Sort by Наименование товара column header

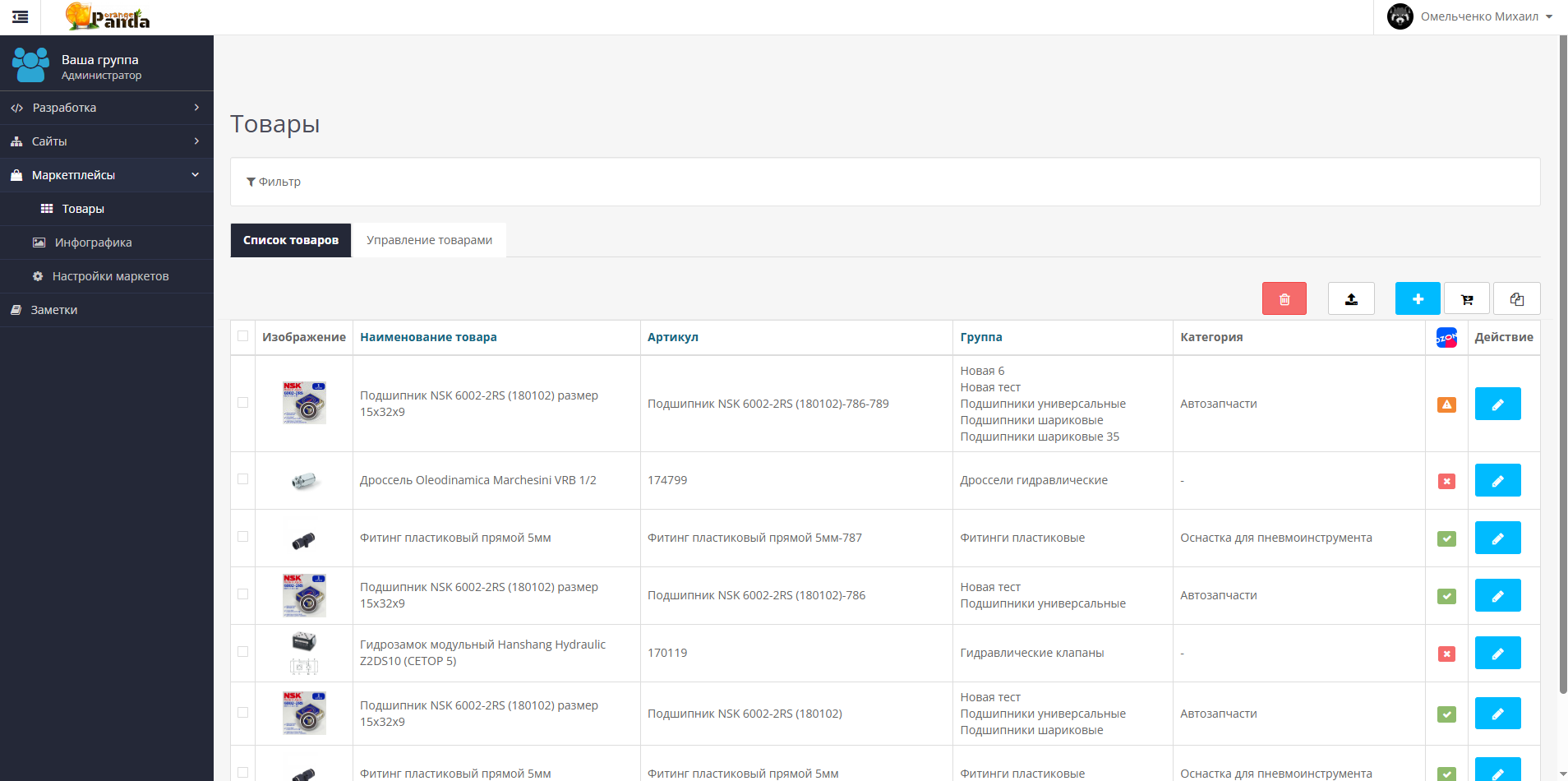[x=428, y=337]
